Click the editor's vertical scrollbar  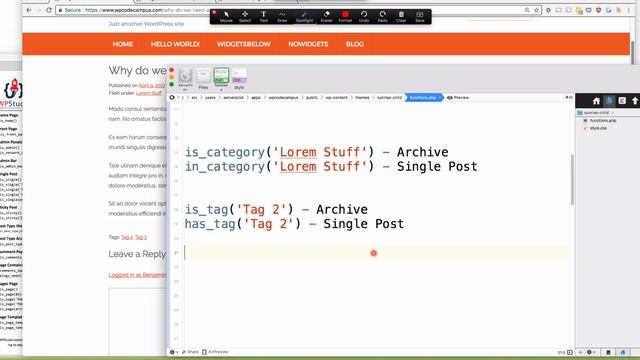coord(572,180)
